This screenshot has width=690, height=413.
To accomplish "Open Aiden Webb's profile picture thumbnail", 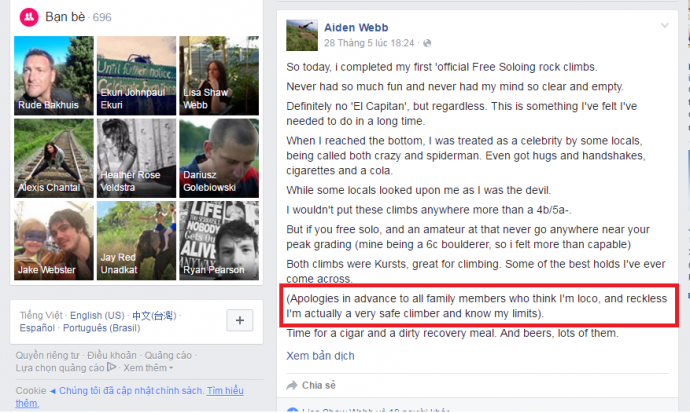I will click(x=302, y=35).
